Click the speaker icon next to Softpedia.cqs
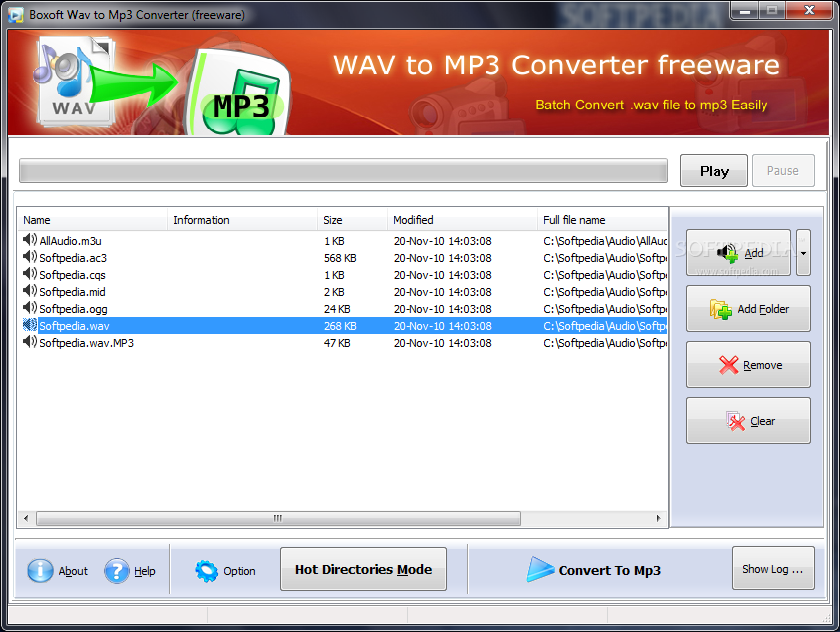Viewport: 840px width, 632px height. [x=29, y=274]
